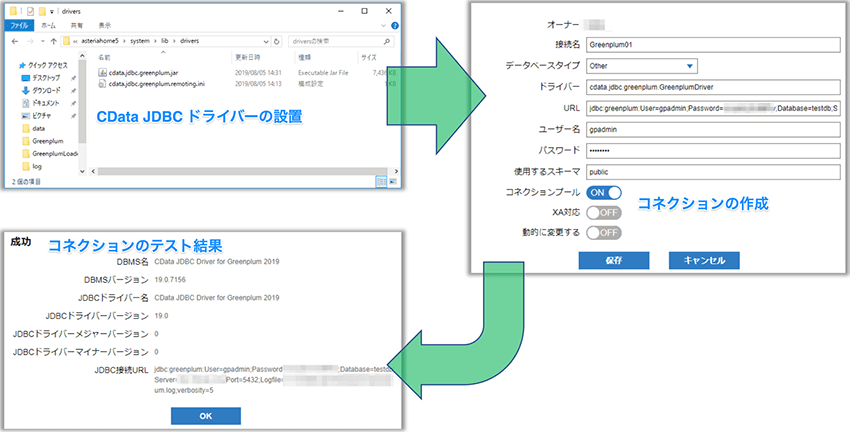Turn on the 動的に変更する switch
This screenshot has width=850, height=432.
click(603, 233)
